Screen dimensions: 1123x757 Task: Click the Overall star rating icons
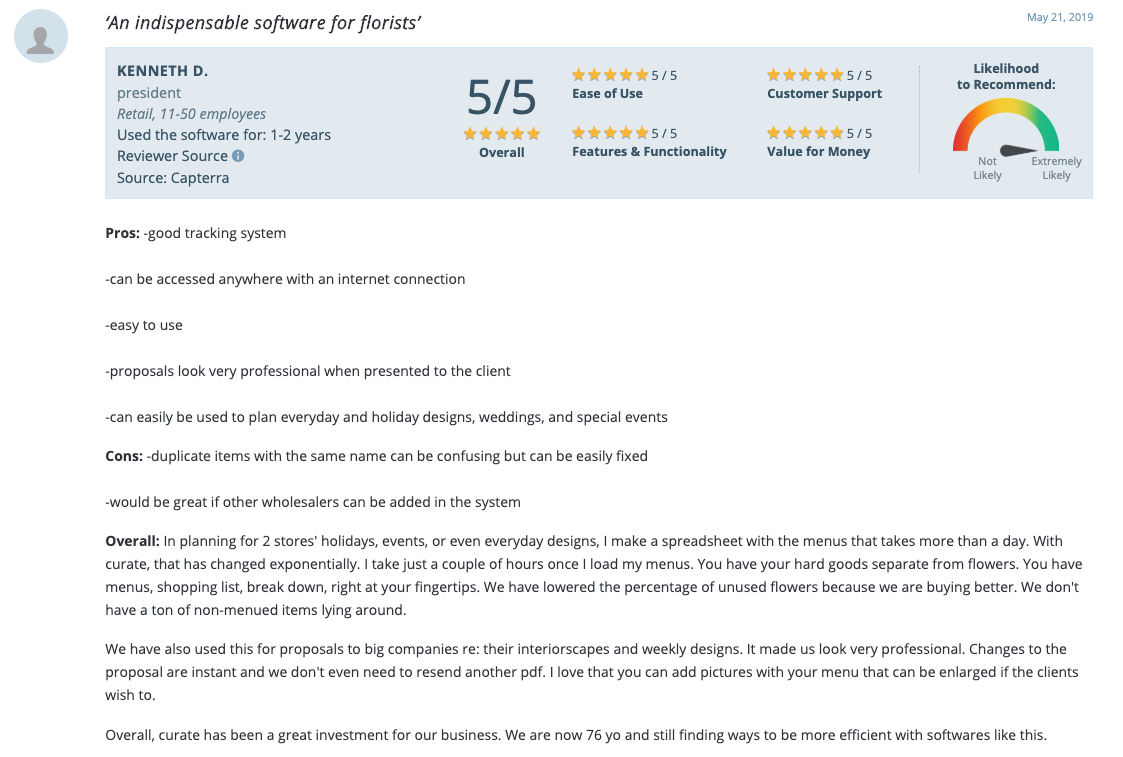tap(502, 134)
